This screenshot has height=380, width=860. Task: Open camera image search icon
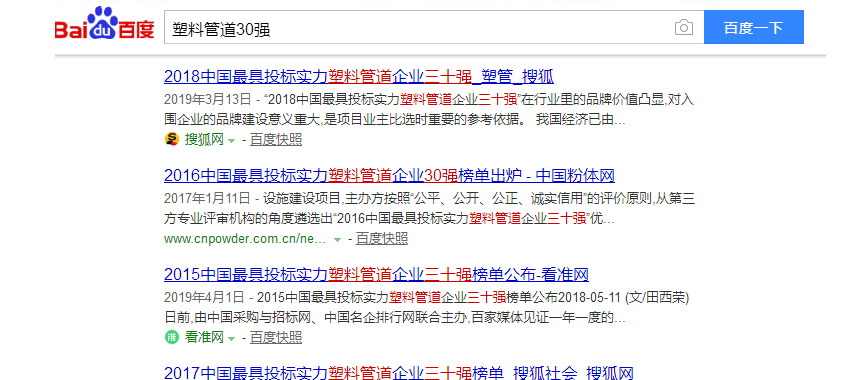[683, 27]
